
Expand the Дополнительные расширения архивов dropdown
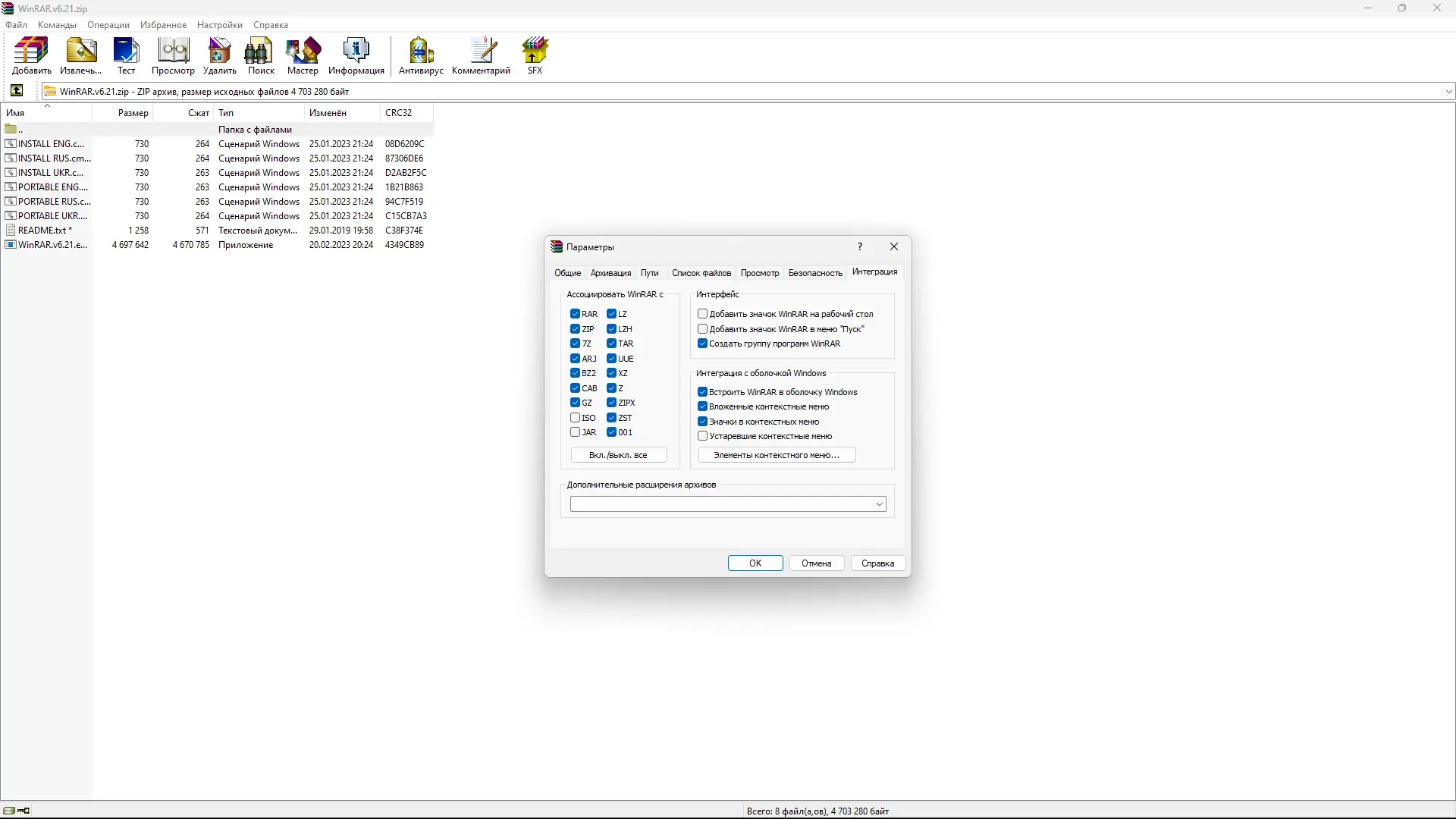pyautogui.click(x=880, y=504)
